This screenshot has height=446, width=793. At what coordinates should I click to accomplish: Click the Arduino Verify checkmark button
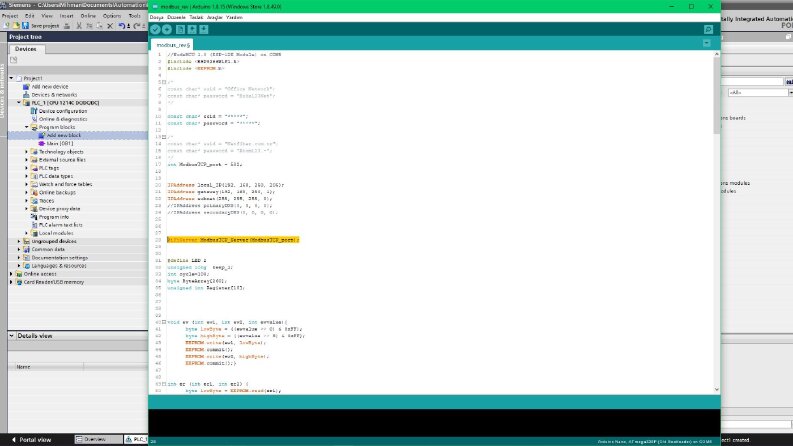point(155,29)
